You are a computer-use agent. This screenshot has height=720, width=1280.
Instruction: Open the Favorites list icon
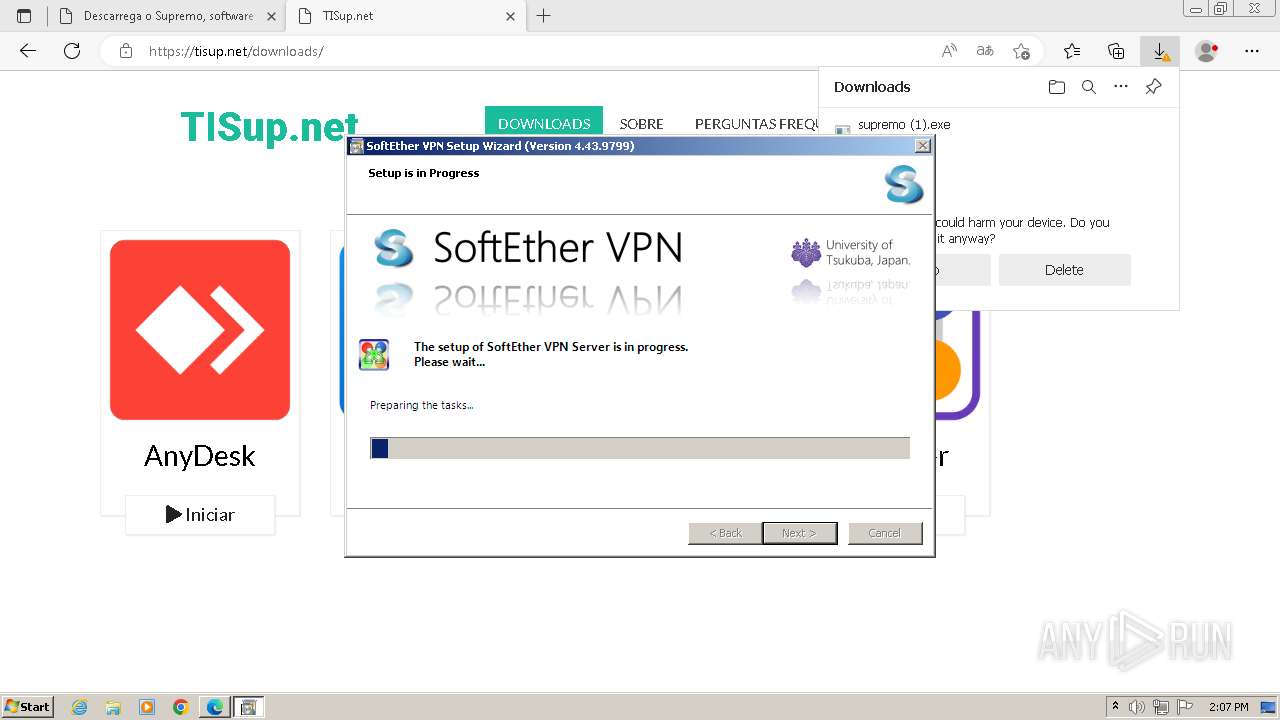click(1072, 51)
